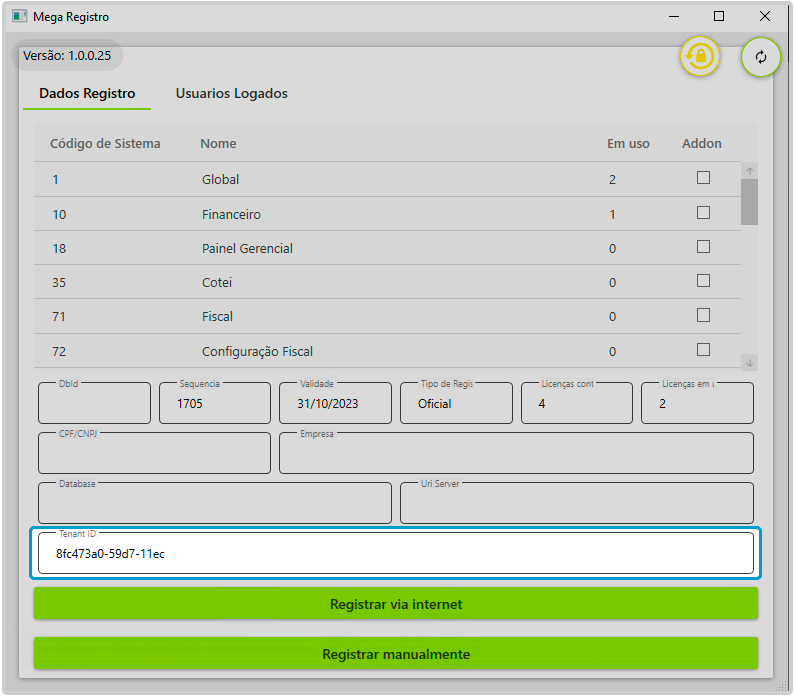Click the Tenant ID input field
The image size is (796, 697).
(x=396, y=553)
